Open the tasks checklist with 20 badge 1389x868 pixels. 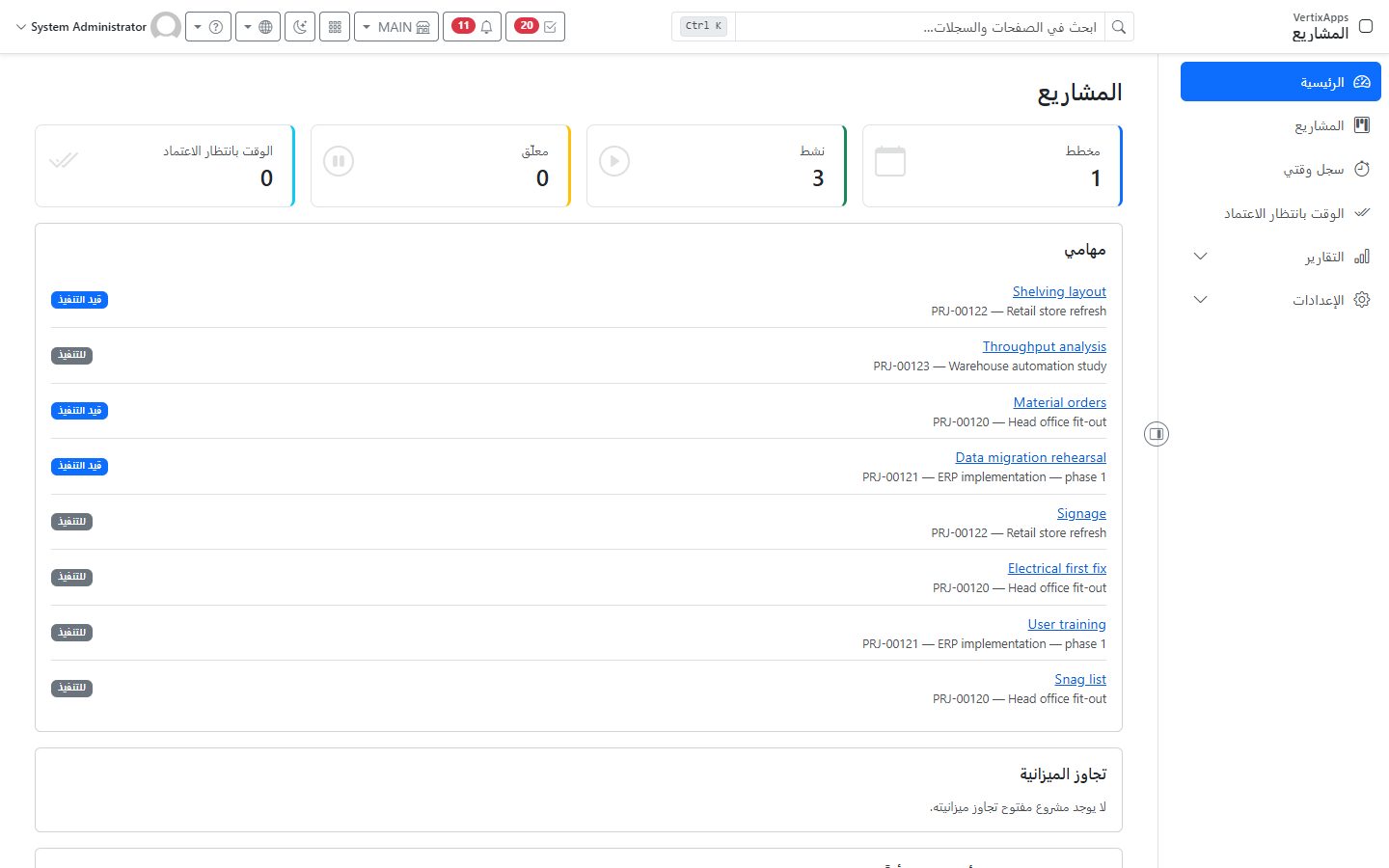pyautogui.click(x=535, y=26)
